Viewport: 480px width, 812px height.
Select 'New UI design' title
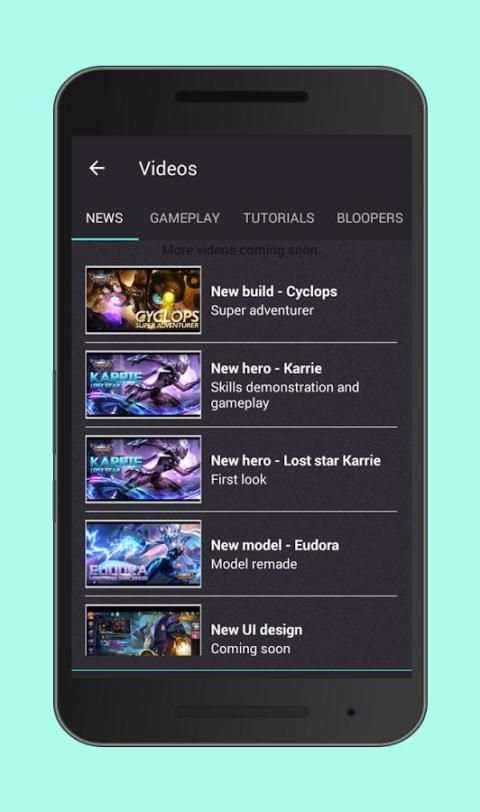[x=256, y=630]
